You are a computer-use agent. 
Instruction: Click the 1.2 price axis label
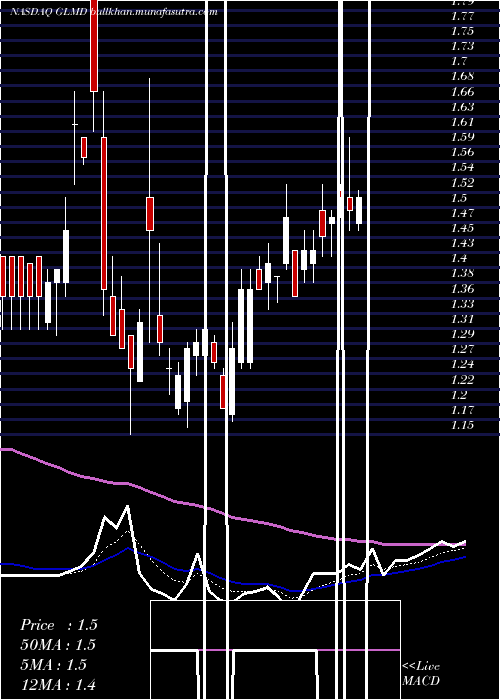[x=459, y=395]
